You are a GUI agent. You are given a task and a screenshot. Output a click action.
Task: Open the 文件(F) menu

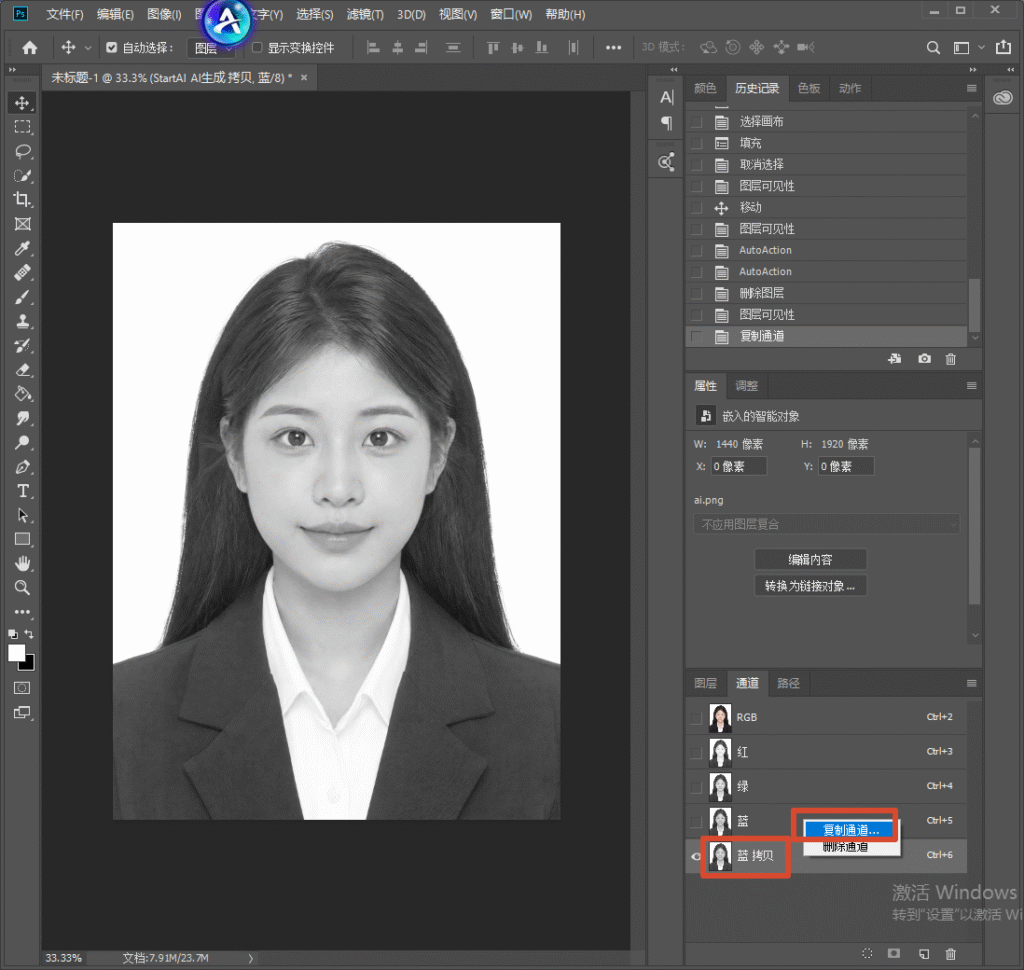point(65,14)
